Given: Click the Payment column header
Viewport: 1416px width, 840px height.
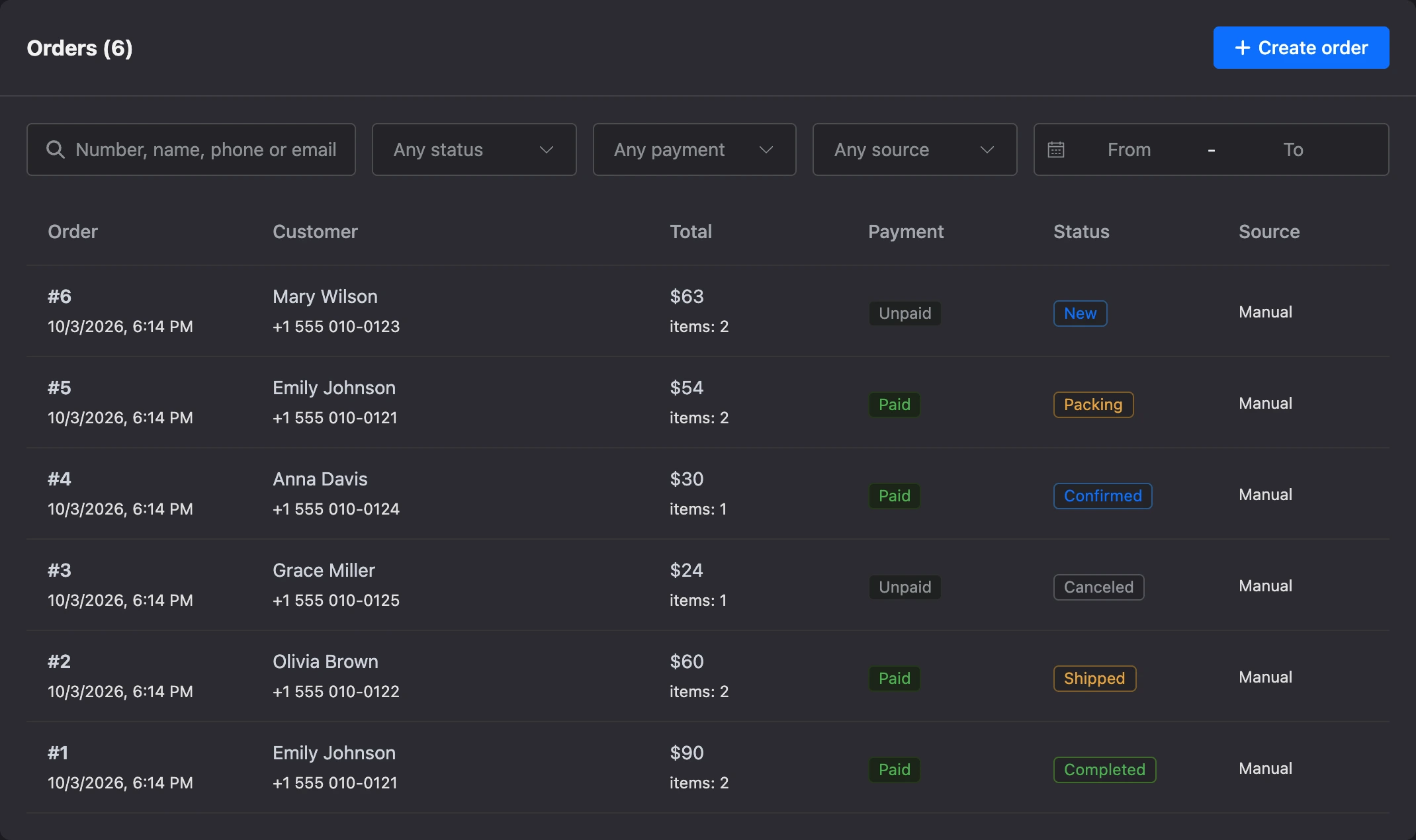Looking at the screenshot, I should point(906,231).
